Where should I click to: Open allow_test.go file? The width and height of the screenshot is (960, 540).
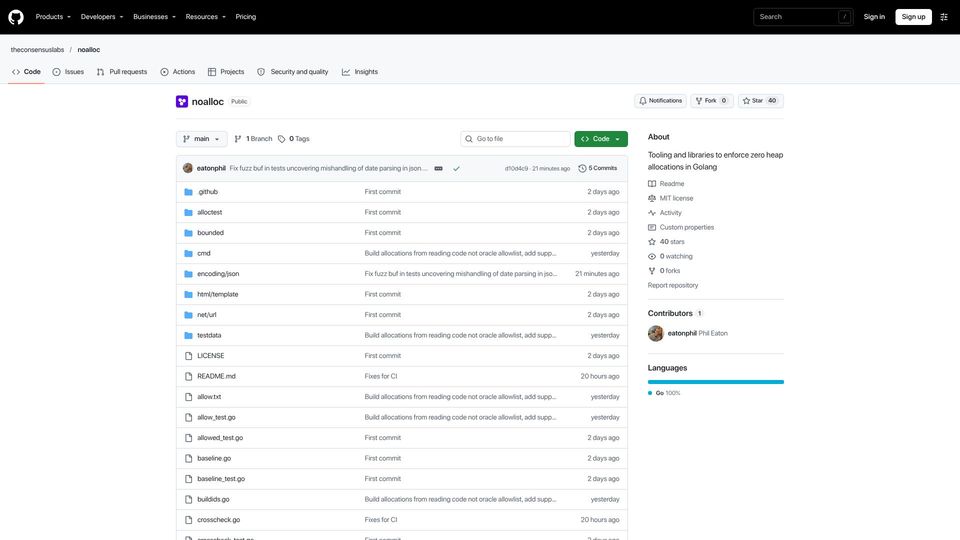click(216, 418)
